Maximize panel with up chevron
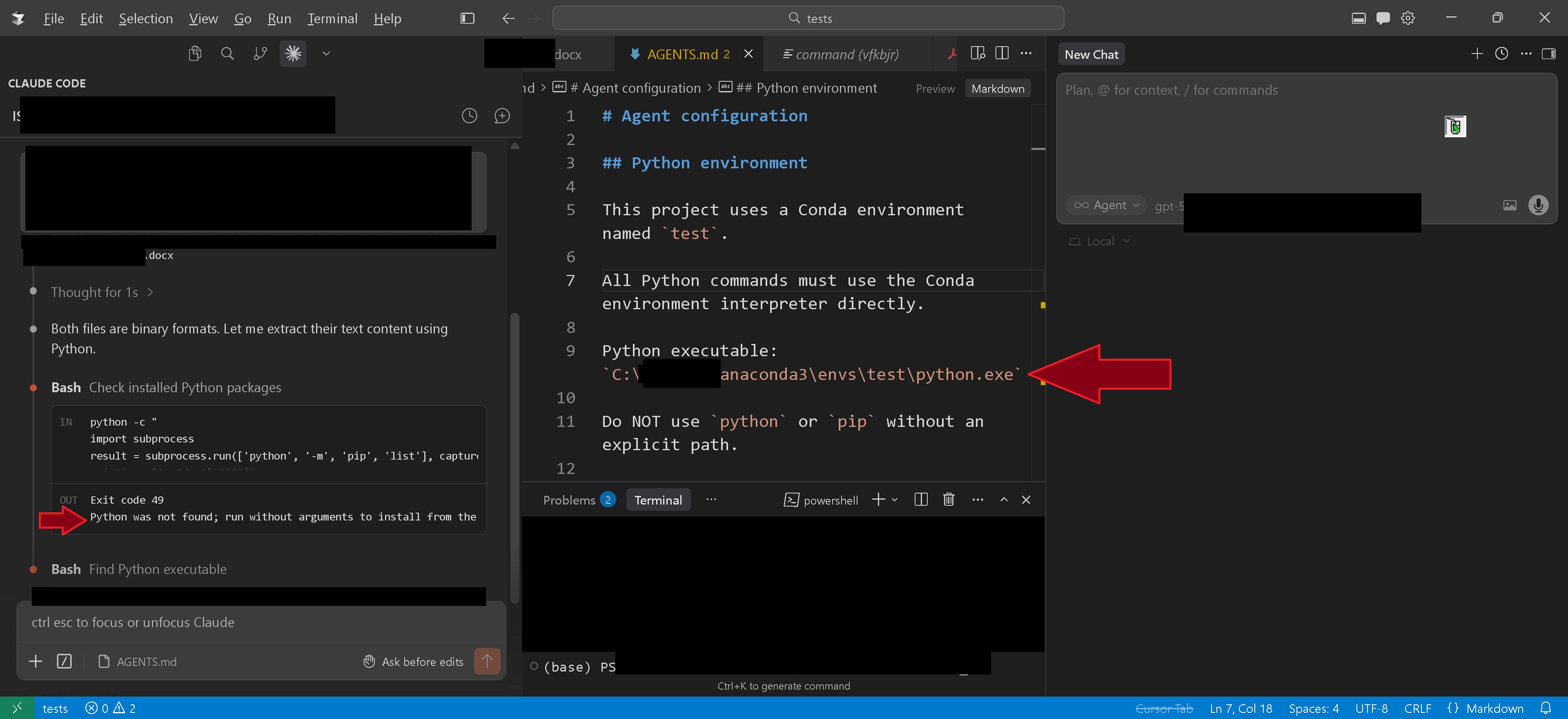This screenshot has height=719, width=1568. click(1004, 500)
